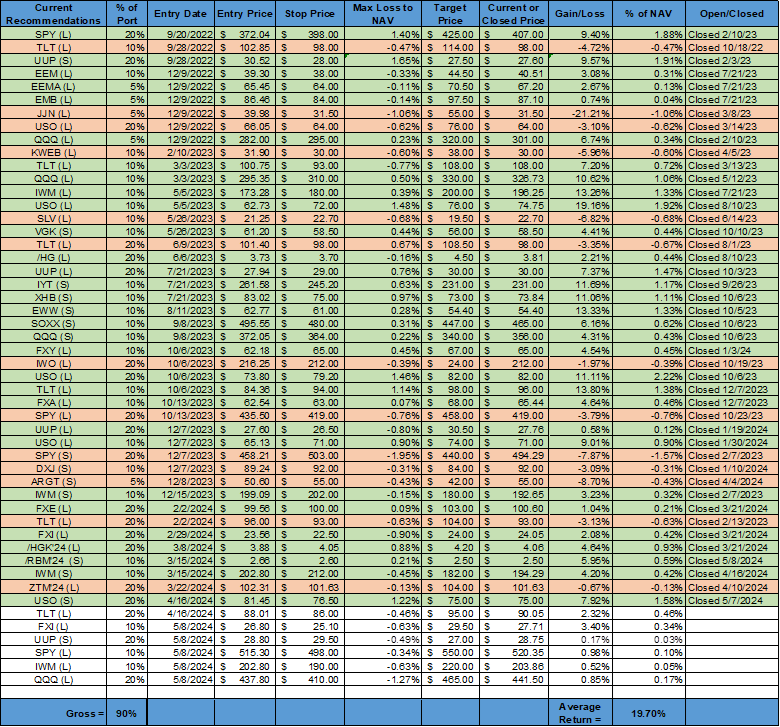Screen dimensions: 780x727
Task: Click the '2.22%' % of NAV cell
Action: (x=649, y=377)
